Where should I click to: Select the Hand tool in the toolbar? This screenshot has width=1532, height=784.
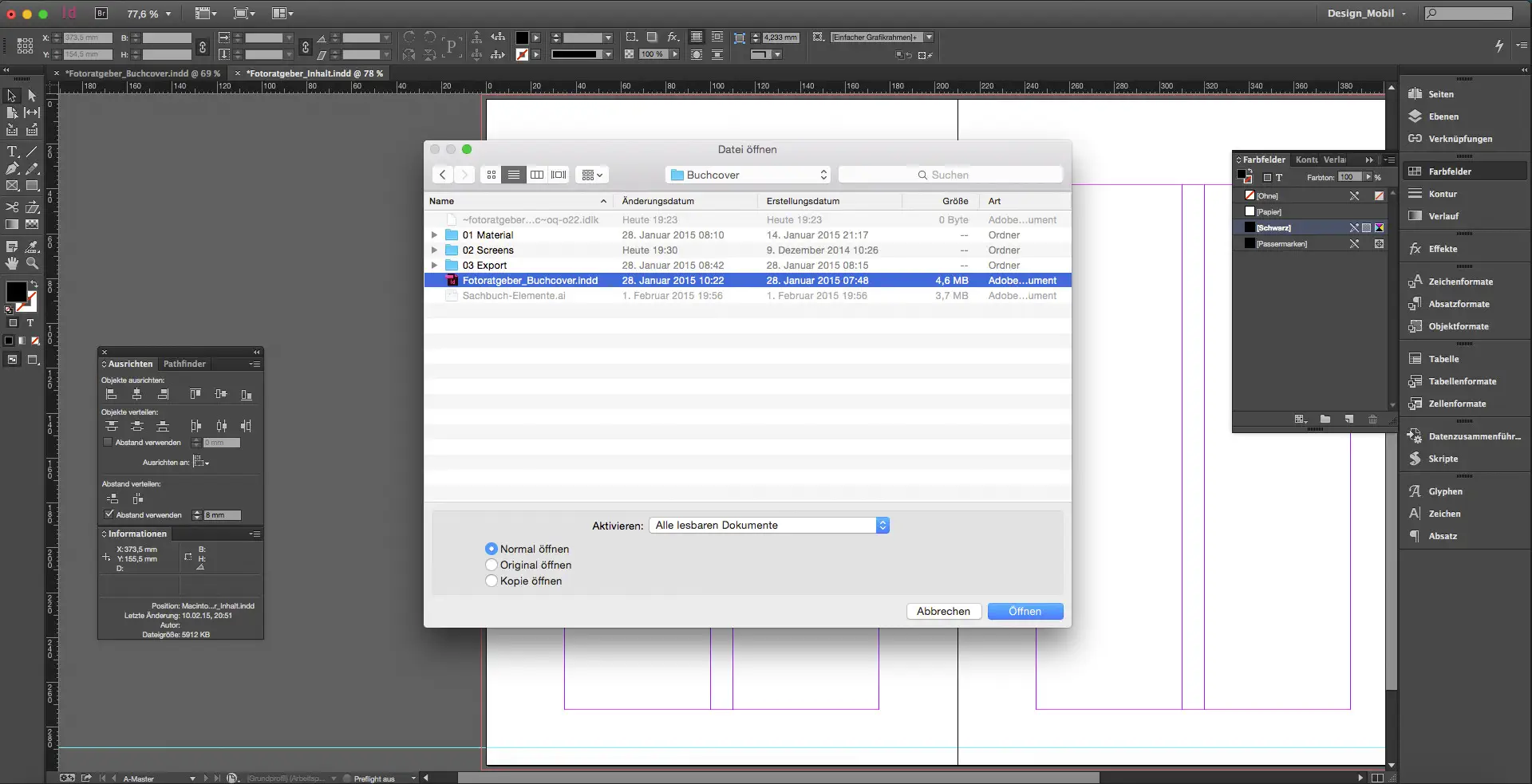click(x=12, y=264)
